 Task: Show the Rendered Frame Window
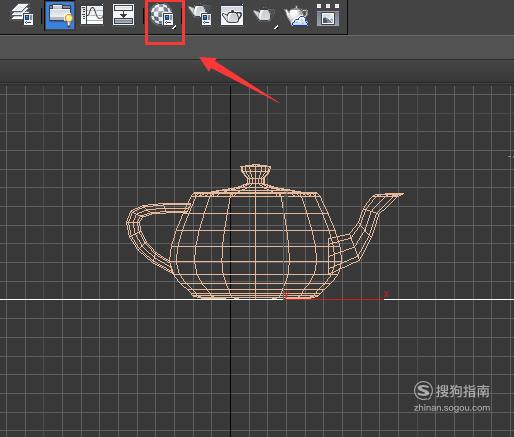[x=232, y=15]
